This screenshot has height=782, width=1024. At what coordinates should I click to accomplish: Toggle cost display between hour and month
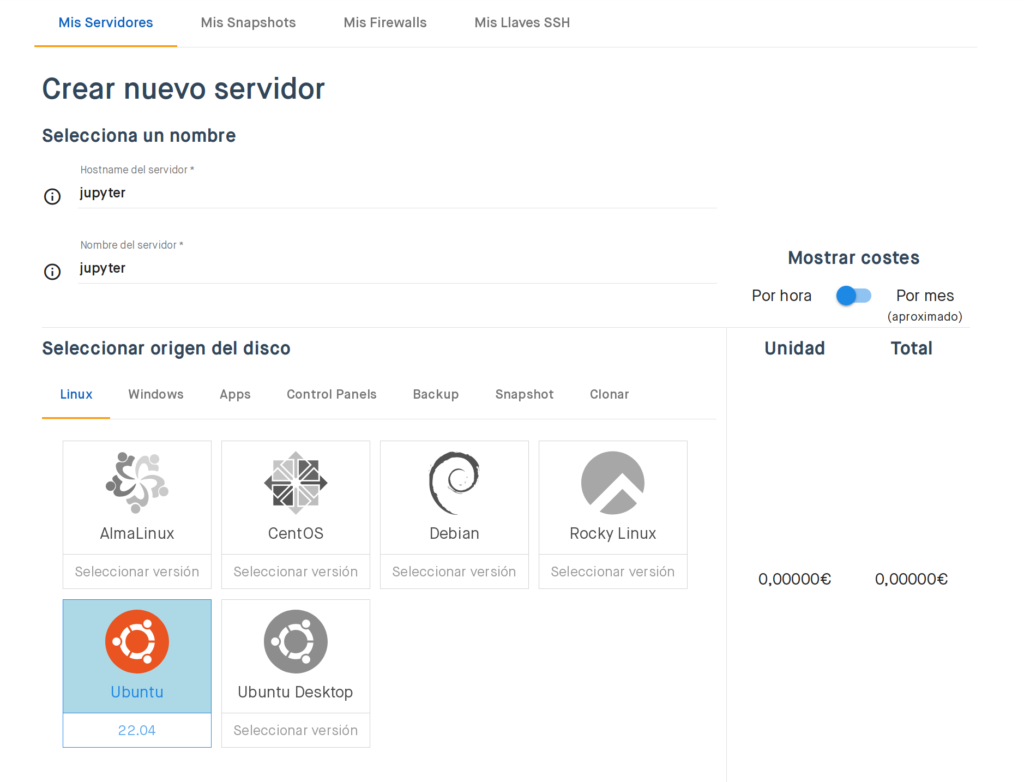click(854, 296)
